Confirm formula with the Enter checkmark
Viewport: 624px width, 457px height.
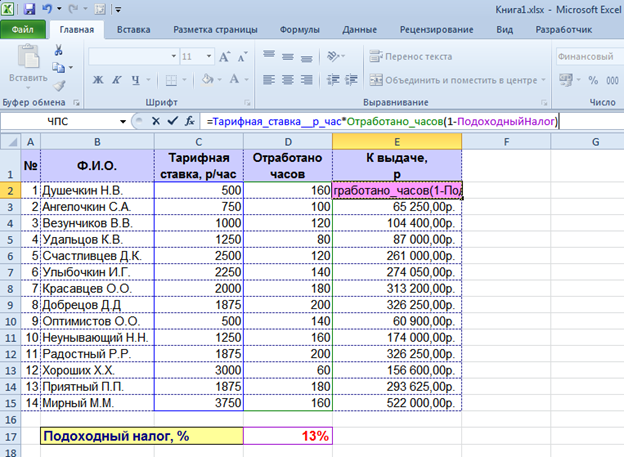pyautogui.click(x=173, y=121)
